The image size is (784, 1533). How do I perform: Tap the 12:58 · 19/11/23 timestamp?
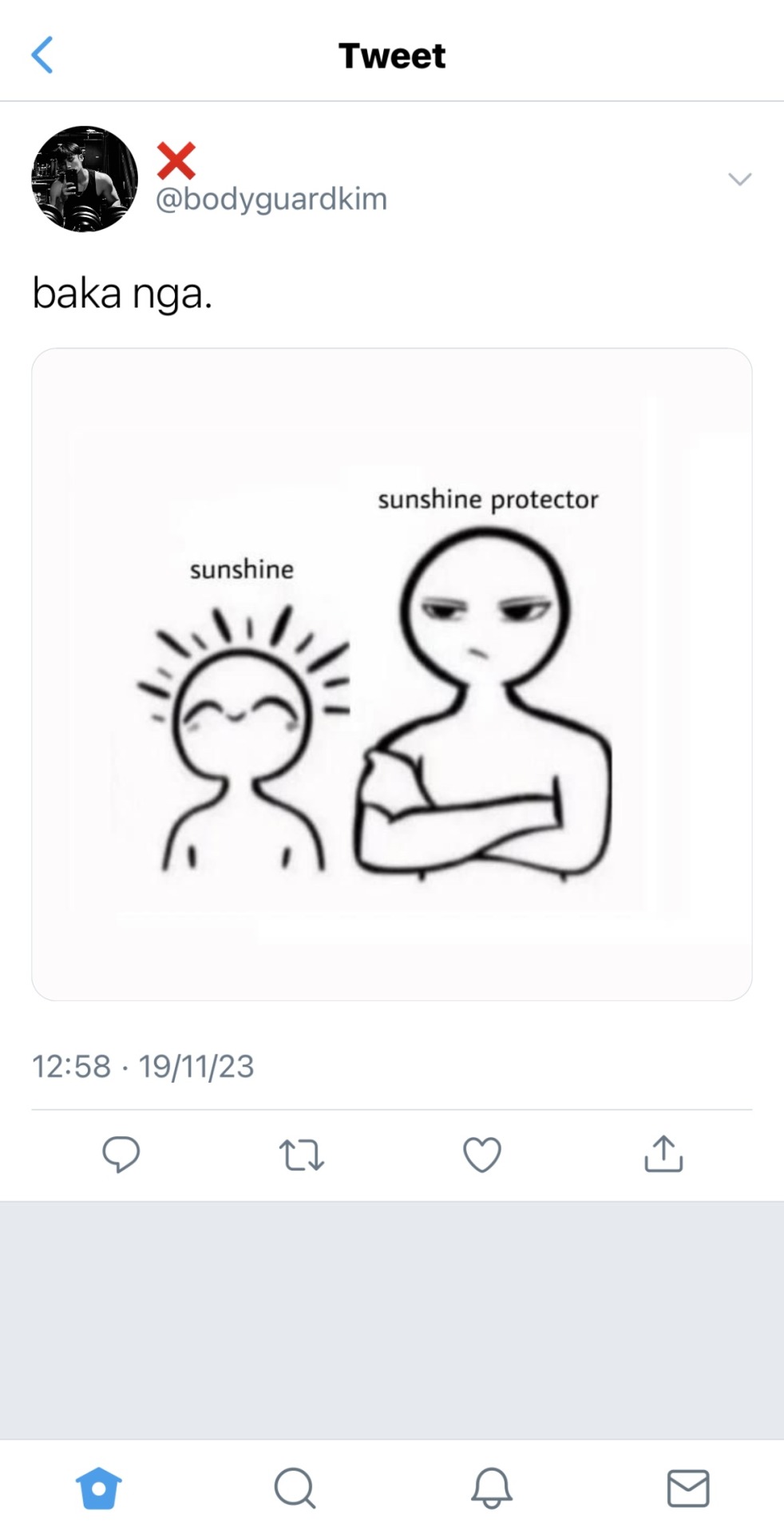(x=143, y=1066)
